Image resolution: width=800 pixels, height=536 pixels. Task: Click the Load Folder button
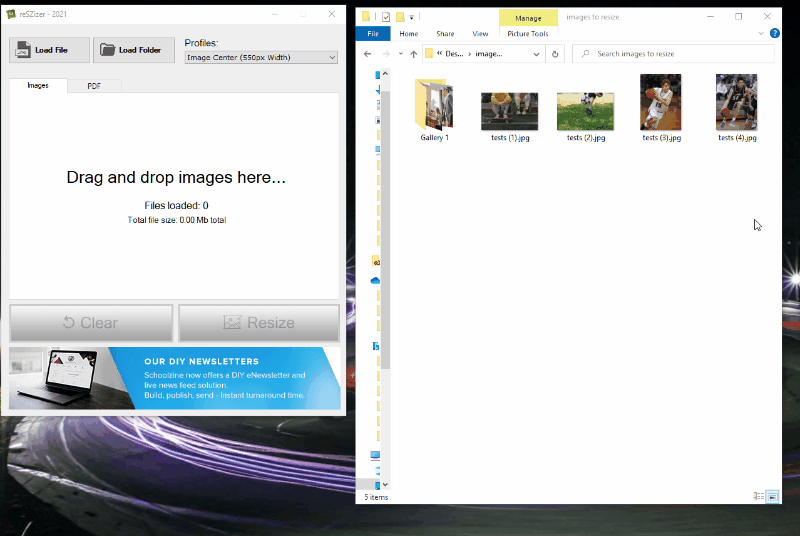tap(134, 50)
